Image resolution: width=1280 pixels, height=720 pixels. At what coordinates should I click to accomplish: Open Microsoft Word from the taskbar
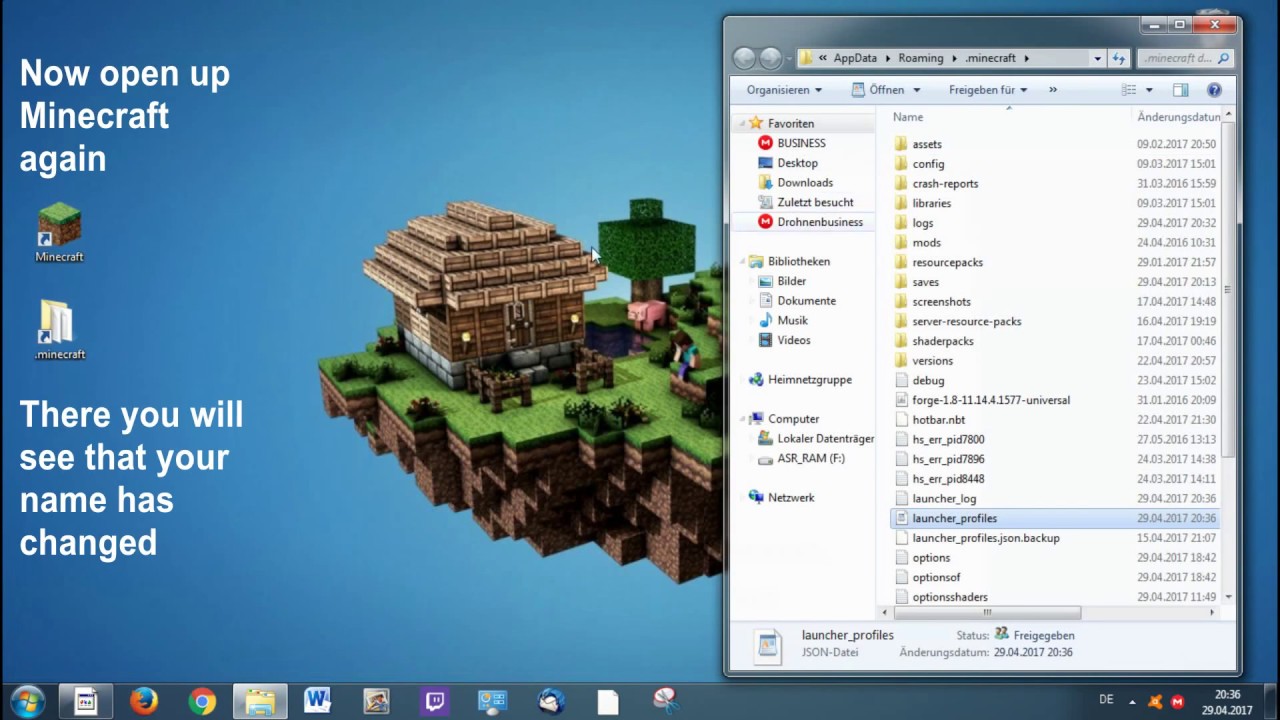(x=317, y=701)
